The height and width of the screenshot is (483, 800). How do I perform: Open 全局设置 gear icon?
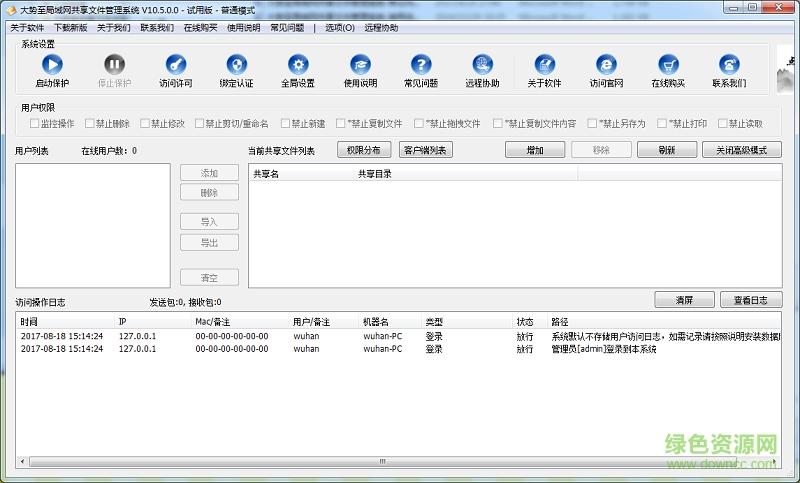(297, 65)
